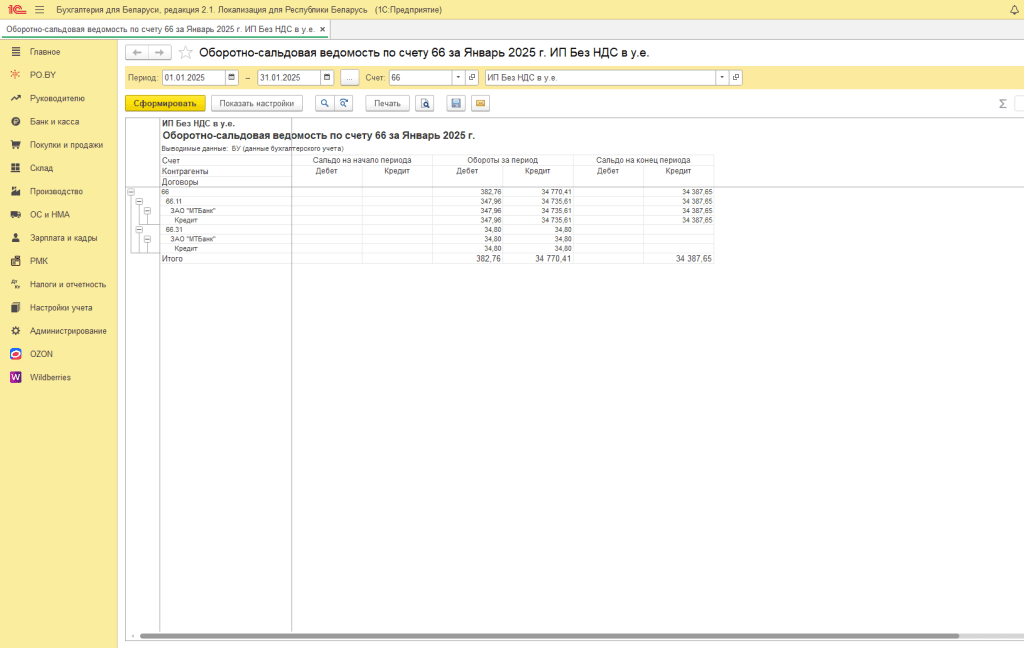Click Налоги и отчетность icon

[x=16, y=284]
